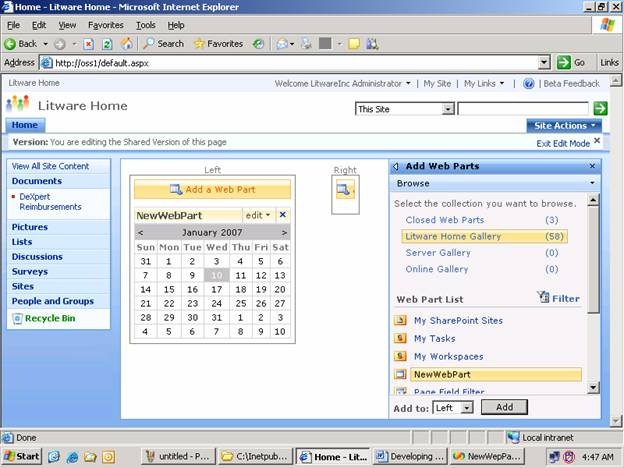The height and width of the screenshot is (468, 624).
Task: Select Closed Web Parts collection
Action: (445, 220)
